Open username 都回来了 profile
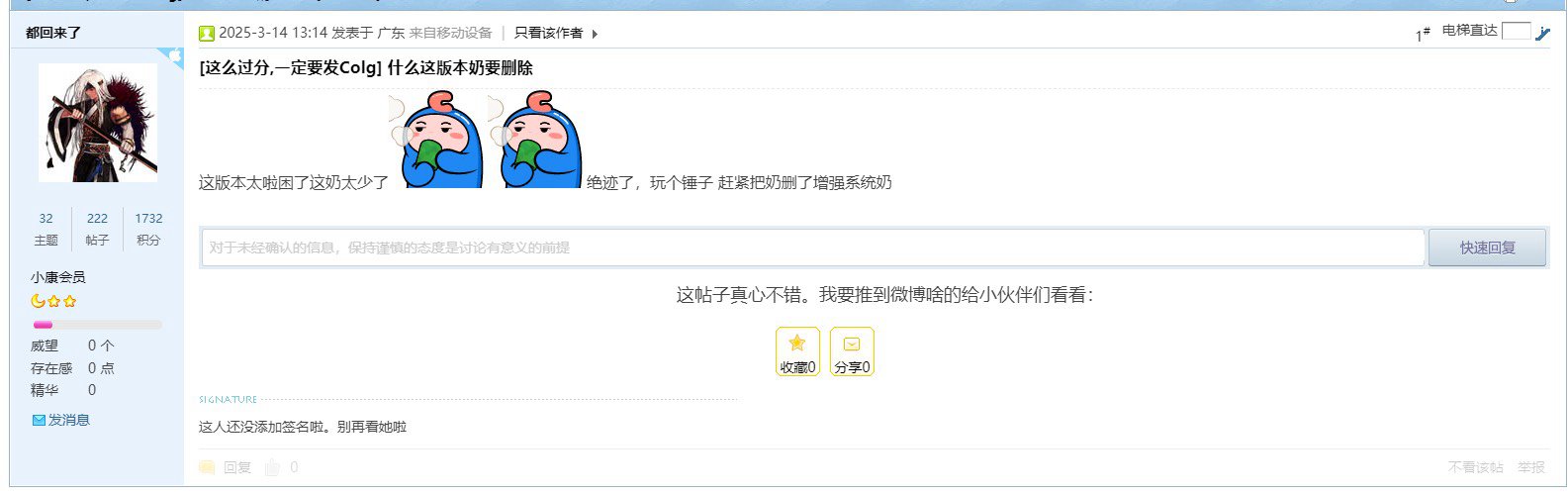 click(x=53, y=33)
